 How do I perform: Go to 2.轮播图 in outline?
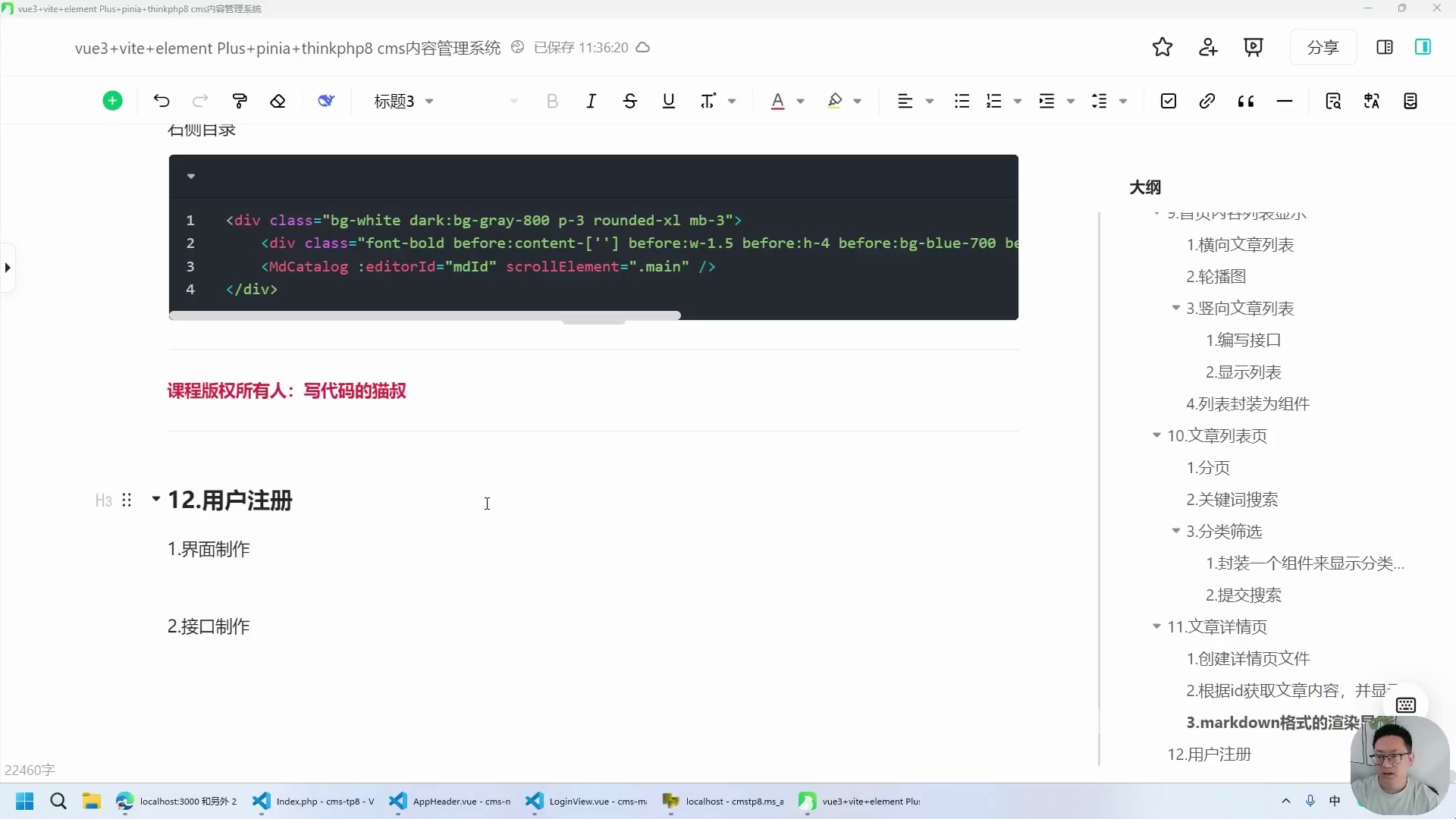click(1216, 277)
